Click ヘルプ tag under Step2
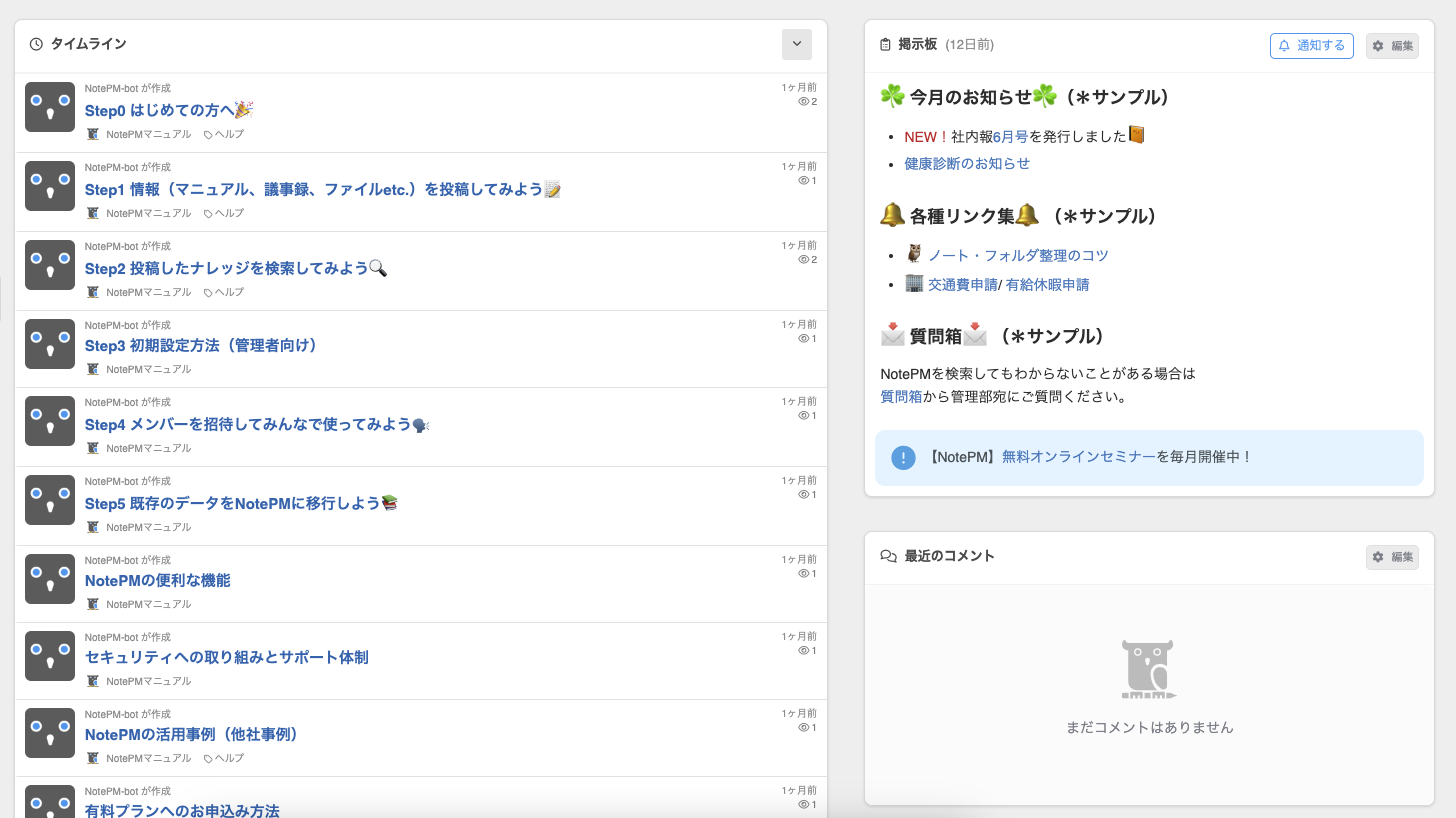This screenshot has width=1456, height=818. pos(224,292)
